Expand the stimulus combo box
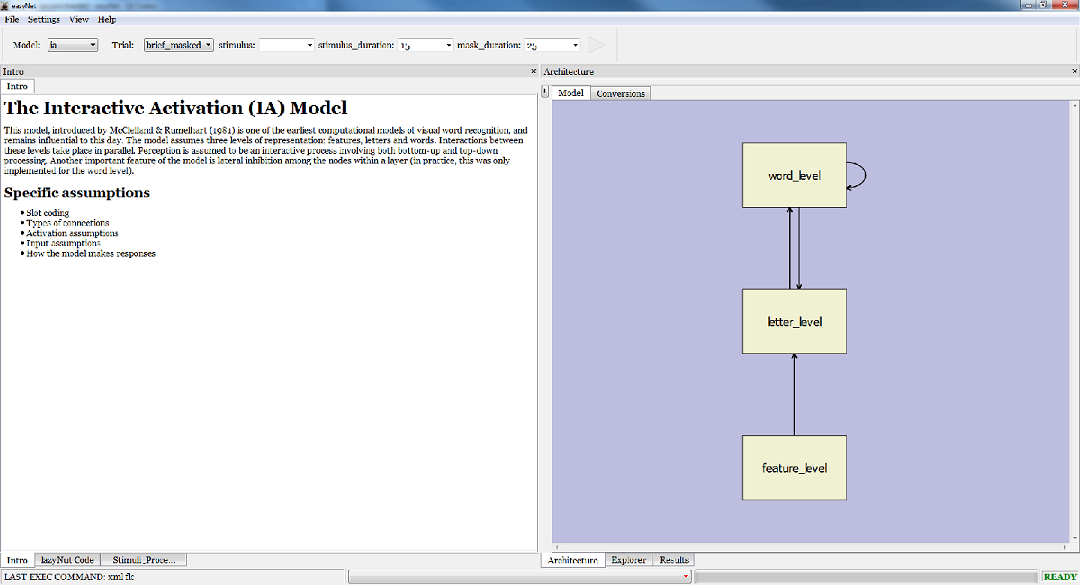This screenshot has width=1080, height=585. [308, 45]
